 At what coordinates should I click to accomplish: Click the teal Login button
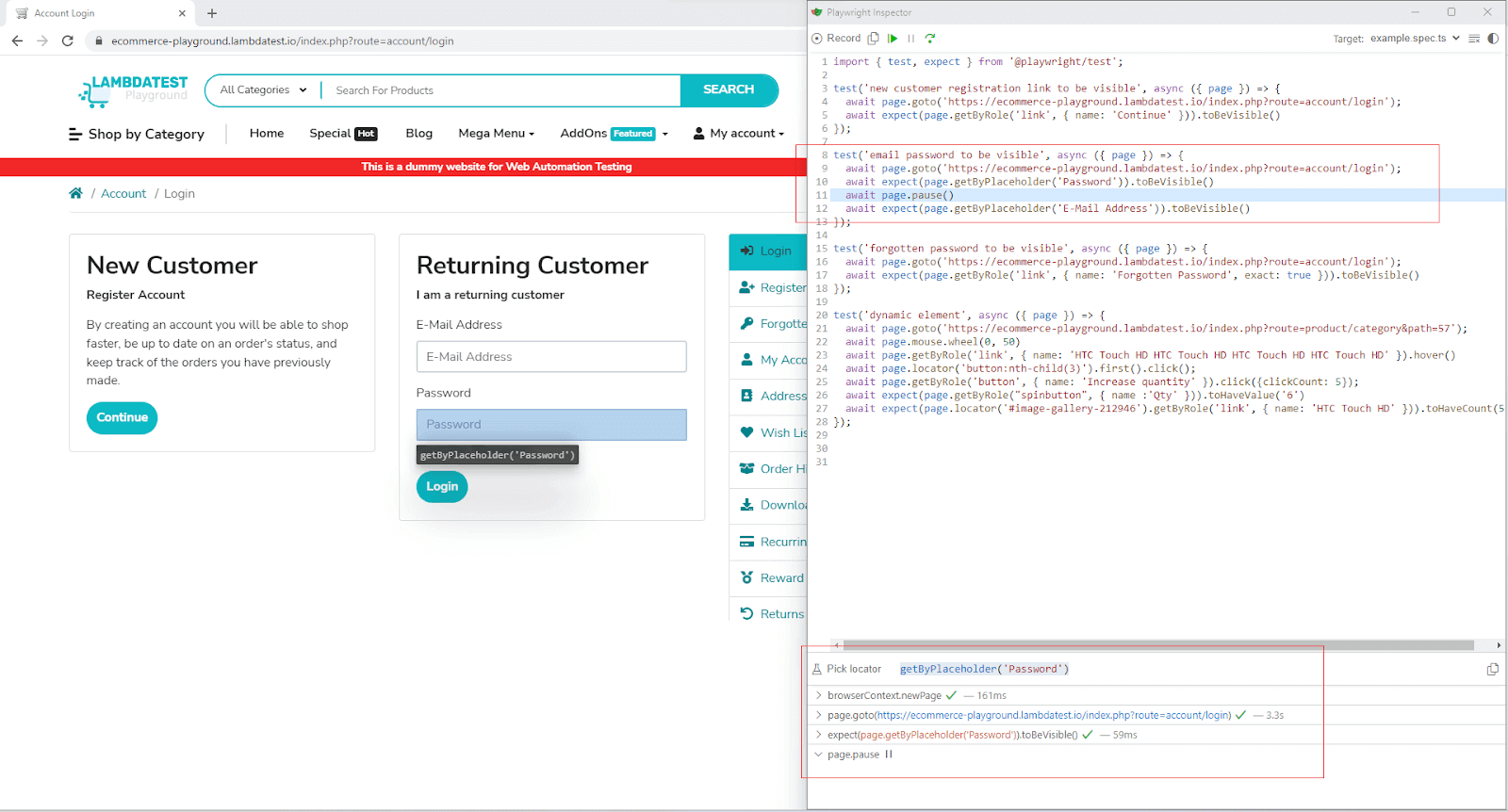442,487
